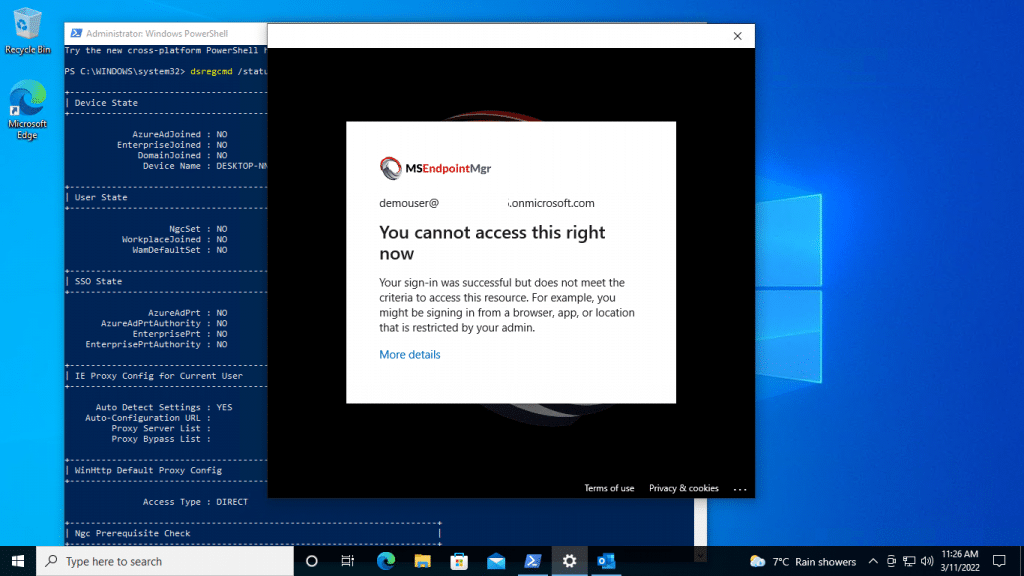The image size is (1024, 576).
Task: Open the Action Center notifications icon
Action: [999, 561]
